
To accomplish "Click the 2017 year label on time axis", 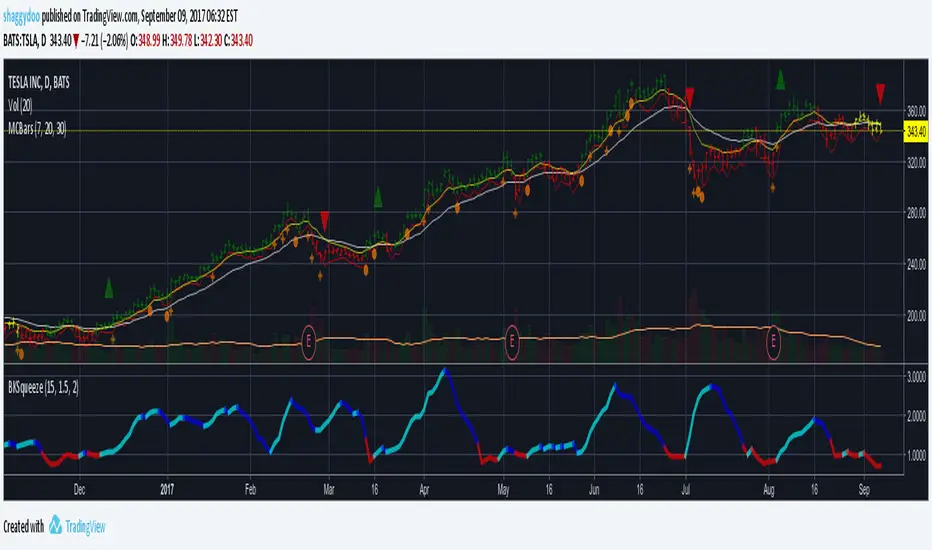I will point(167,490).
